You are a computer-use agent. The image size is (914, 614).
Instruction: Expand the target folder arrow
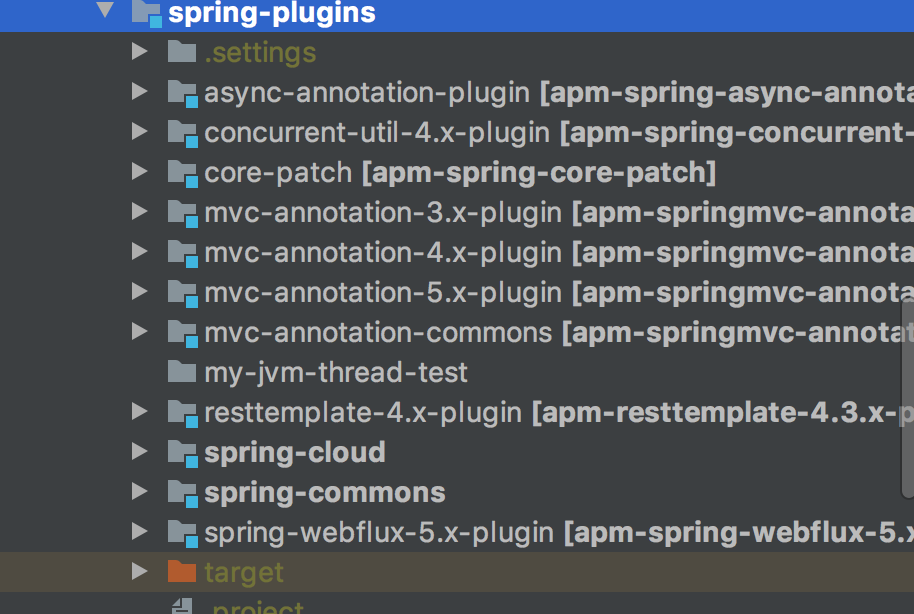click(139, 572)
